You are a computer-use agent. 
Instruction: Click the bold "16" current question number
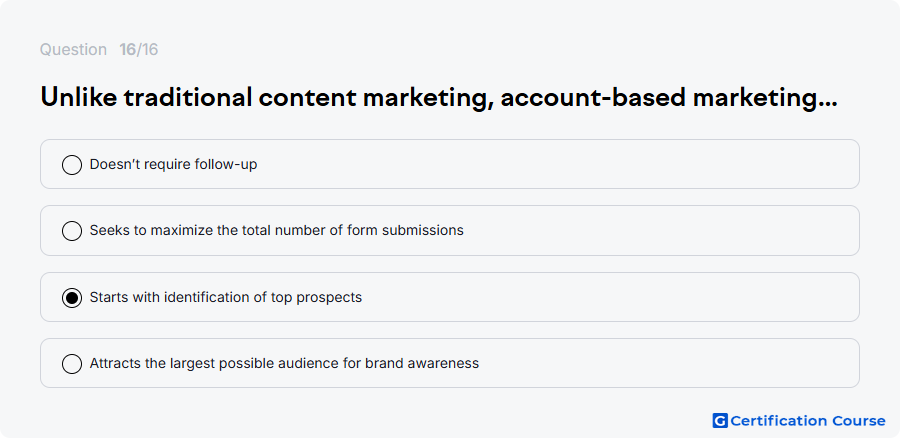point(127,50)
